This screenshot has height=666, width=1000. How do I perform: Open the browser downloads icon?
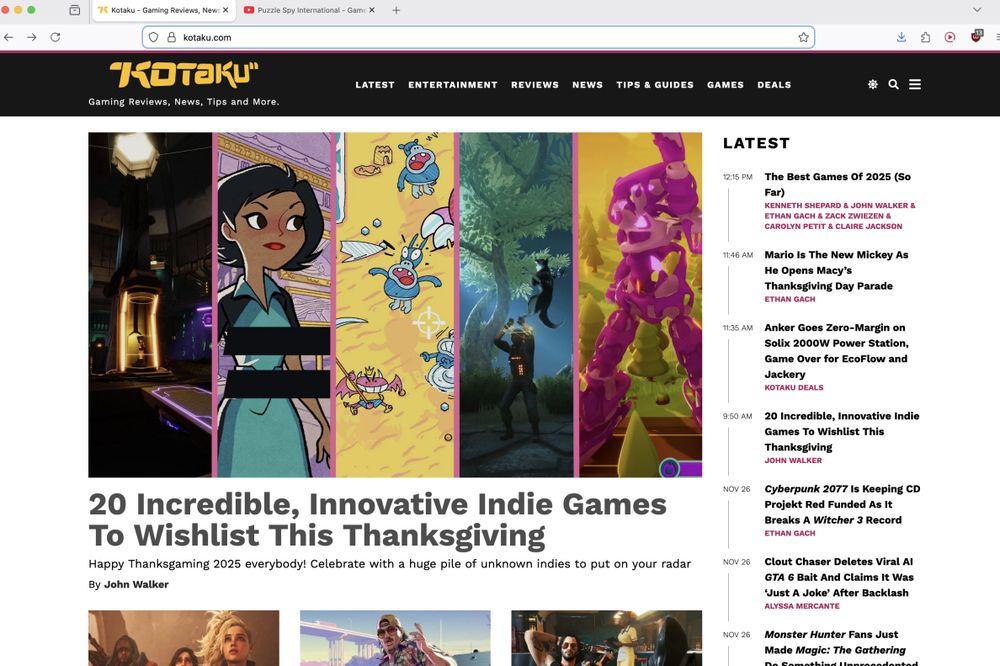[x=900, y=36]
